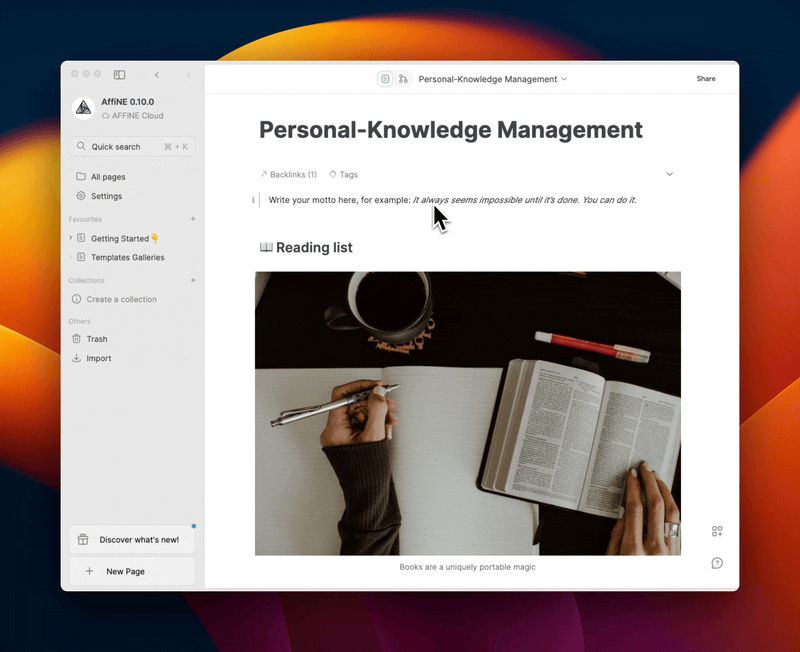Select the reading desk image
800x652 pixels.
(x=468, y=413)
